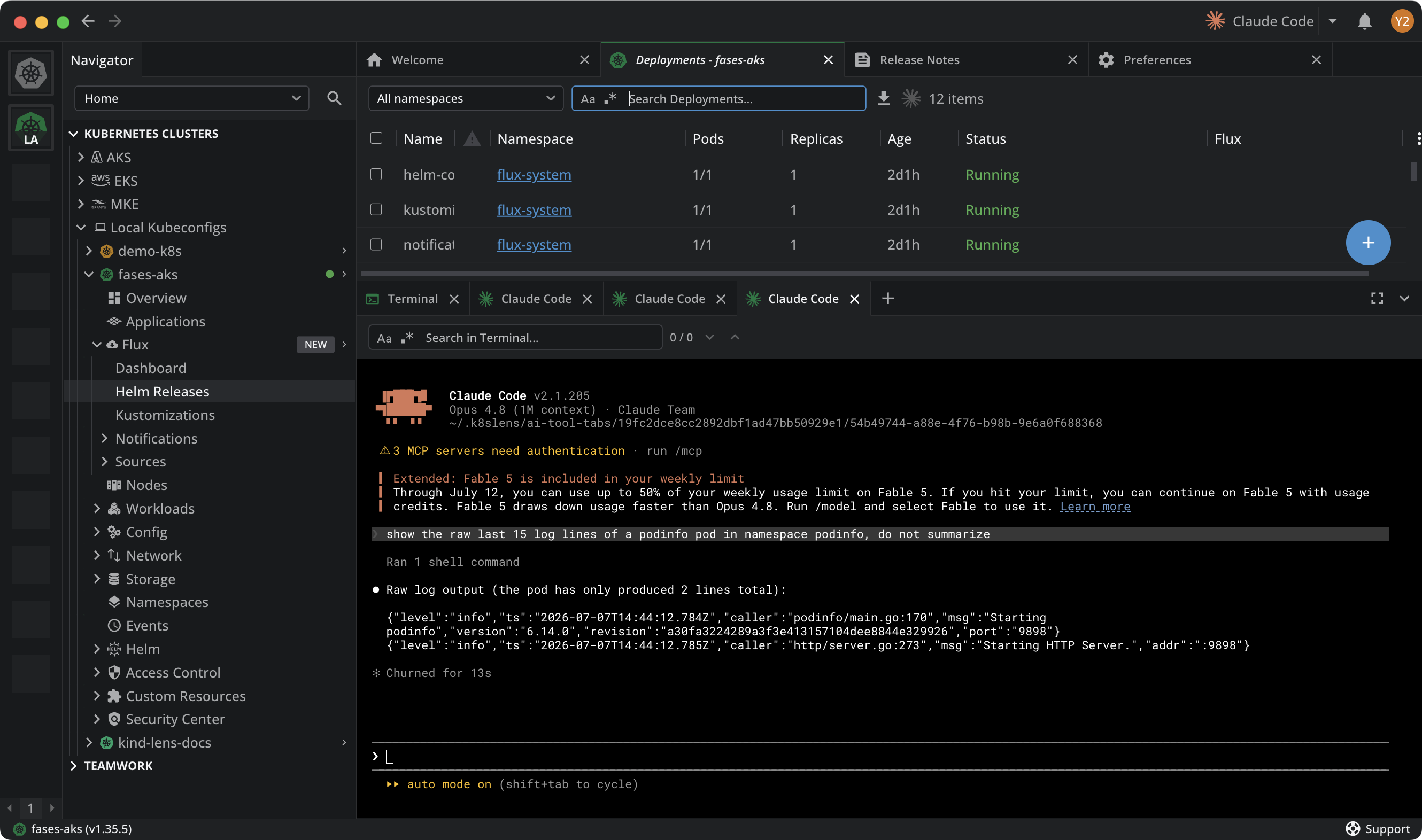The height and width of the screenshot is (840, 1422).
Task: Open Namespaces in the navigator
Action: [x=166, y=602]
